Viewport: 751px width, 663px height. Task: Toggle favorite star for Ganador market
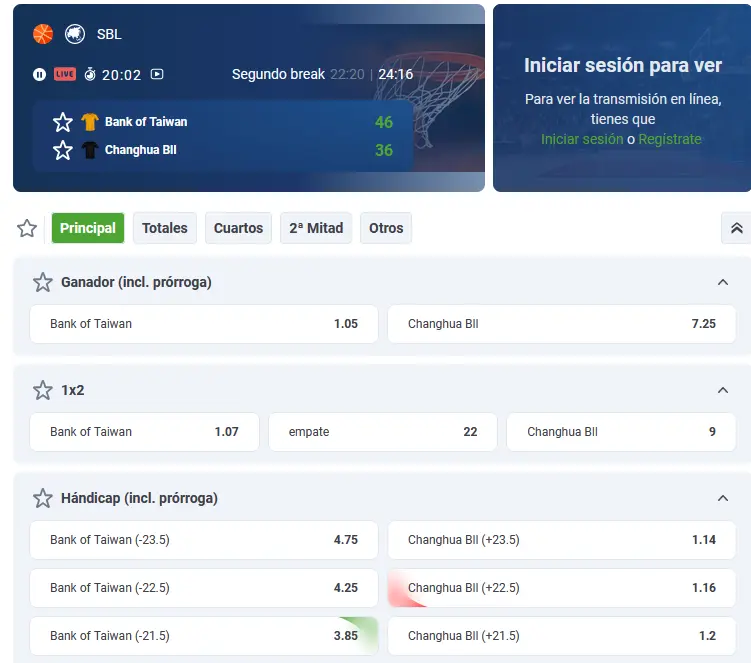(42, 282)
